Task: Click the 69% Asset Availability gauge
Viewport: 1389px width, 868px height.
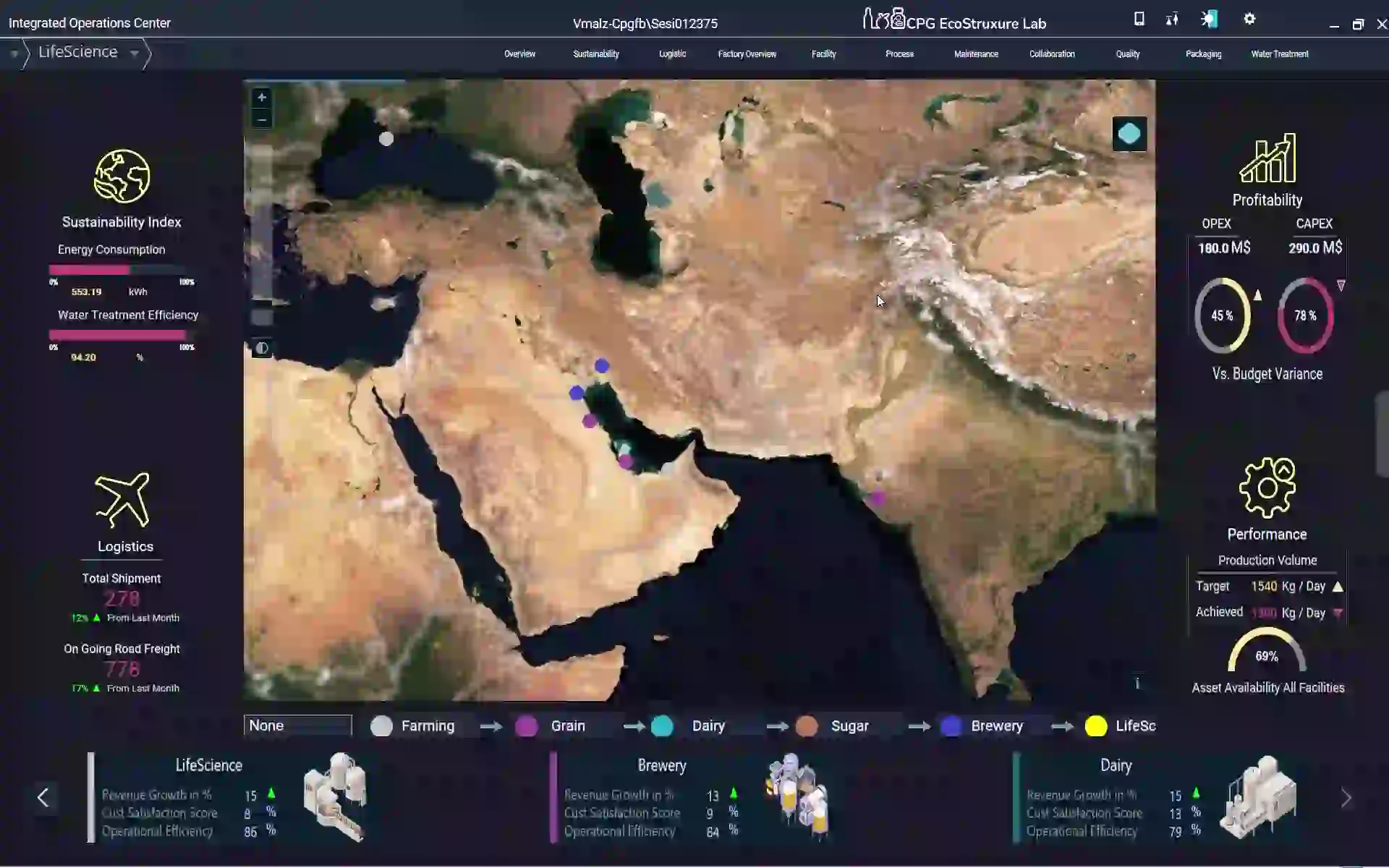Action: point(1267,651)
